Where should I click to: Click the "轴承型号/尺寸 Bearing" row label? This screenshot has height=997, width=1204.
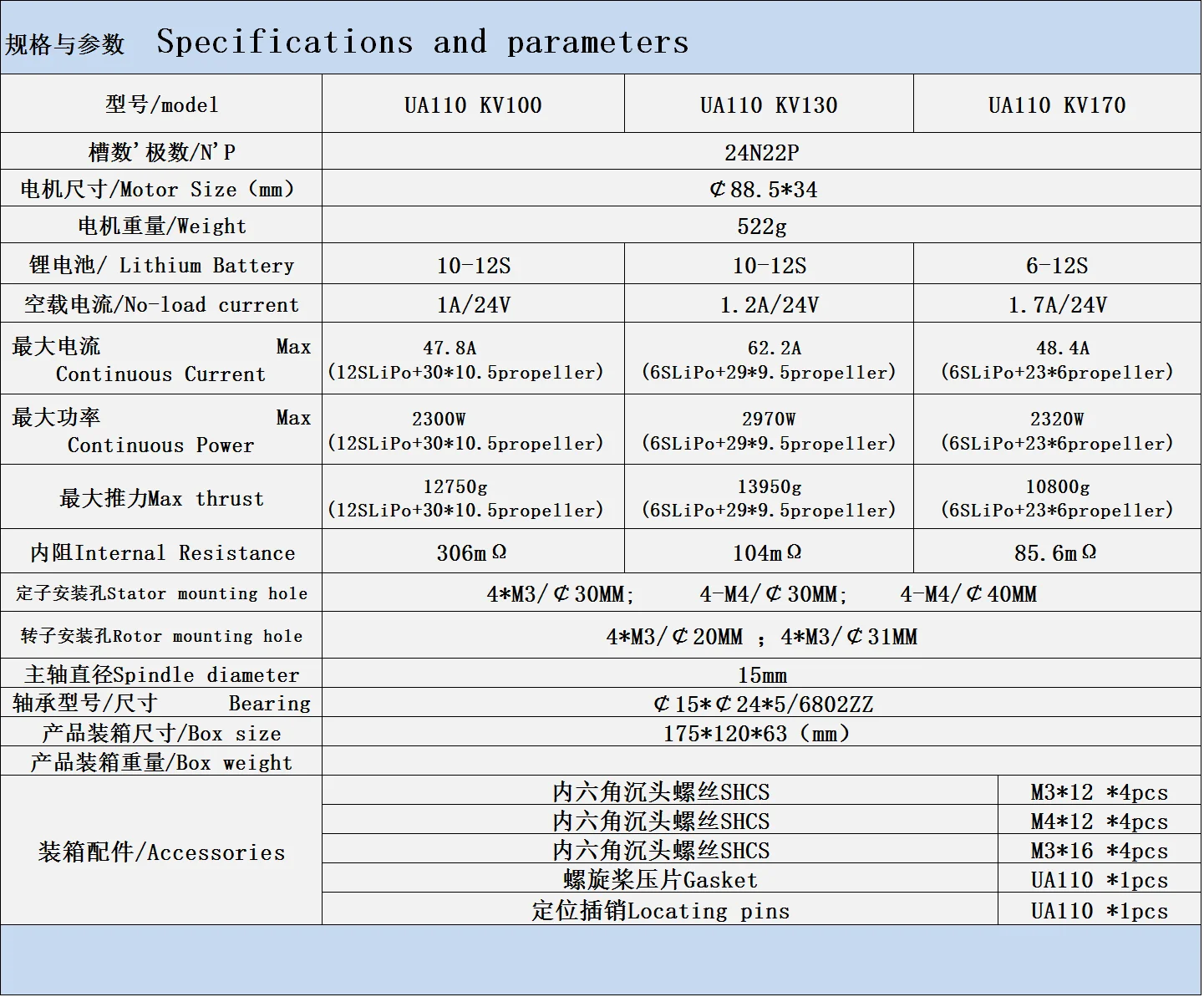[161, 704]
